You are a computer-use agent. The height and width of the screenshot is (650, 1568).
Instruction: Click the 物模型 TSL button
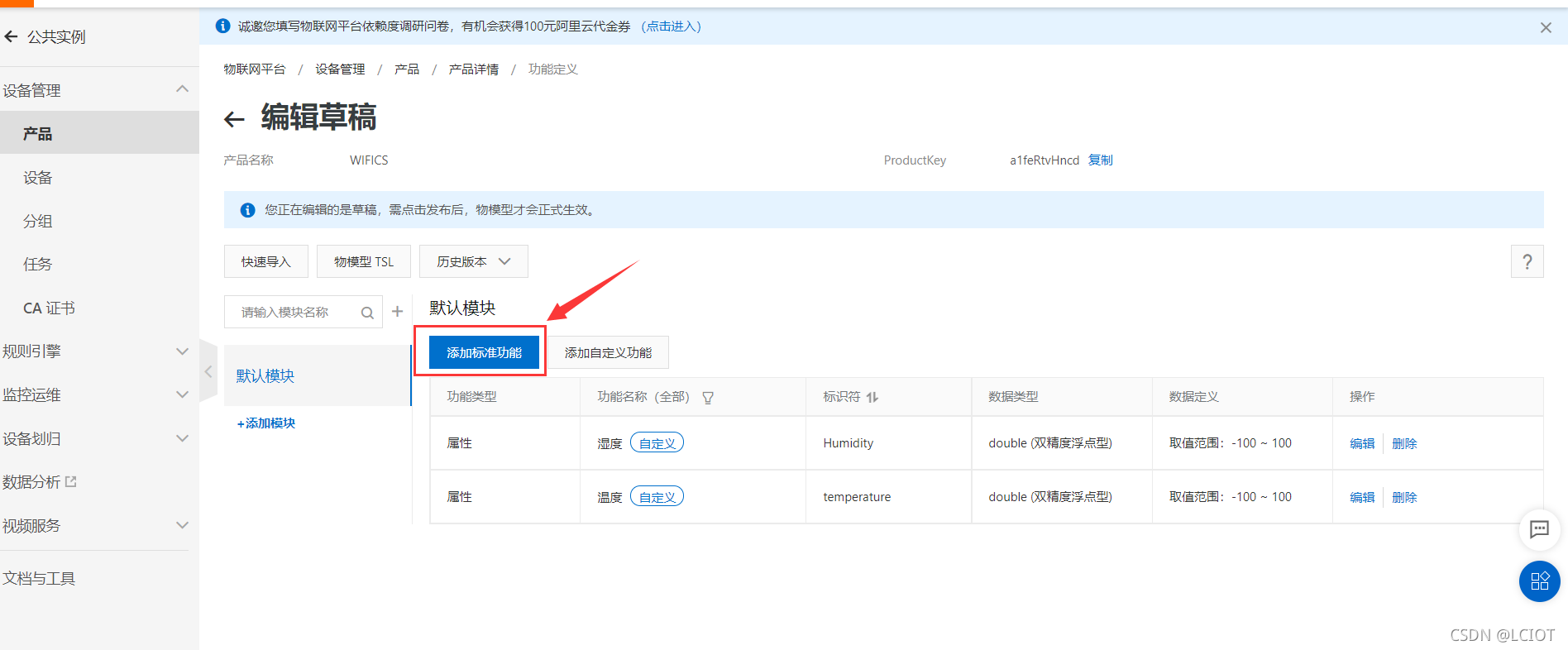tap(364, 262)
